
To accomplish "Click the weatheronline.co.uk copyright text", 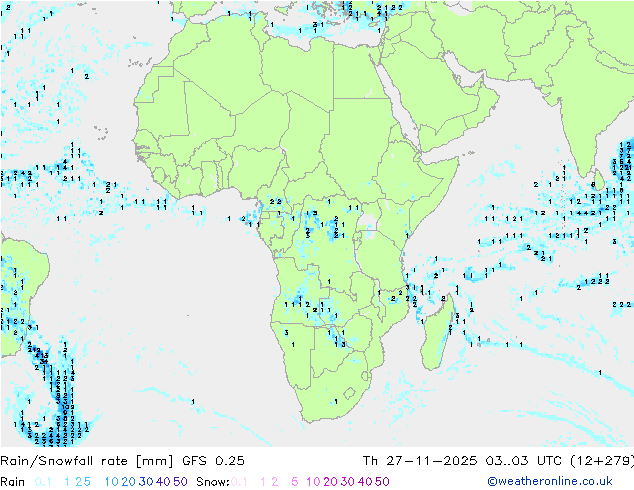I will [x=550, y=481].
